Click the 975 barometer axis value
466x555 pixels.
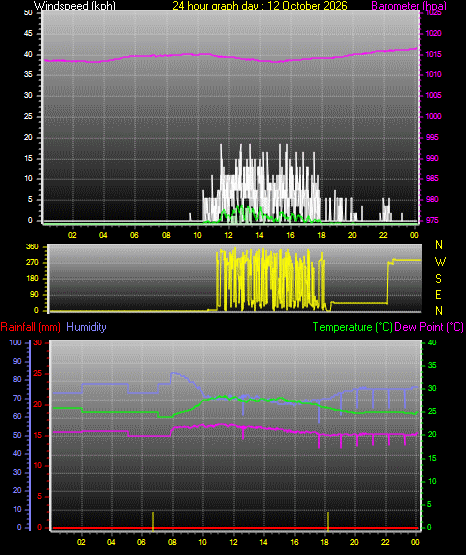[432, 220]
